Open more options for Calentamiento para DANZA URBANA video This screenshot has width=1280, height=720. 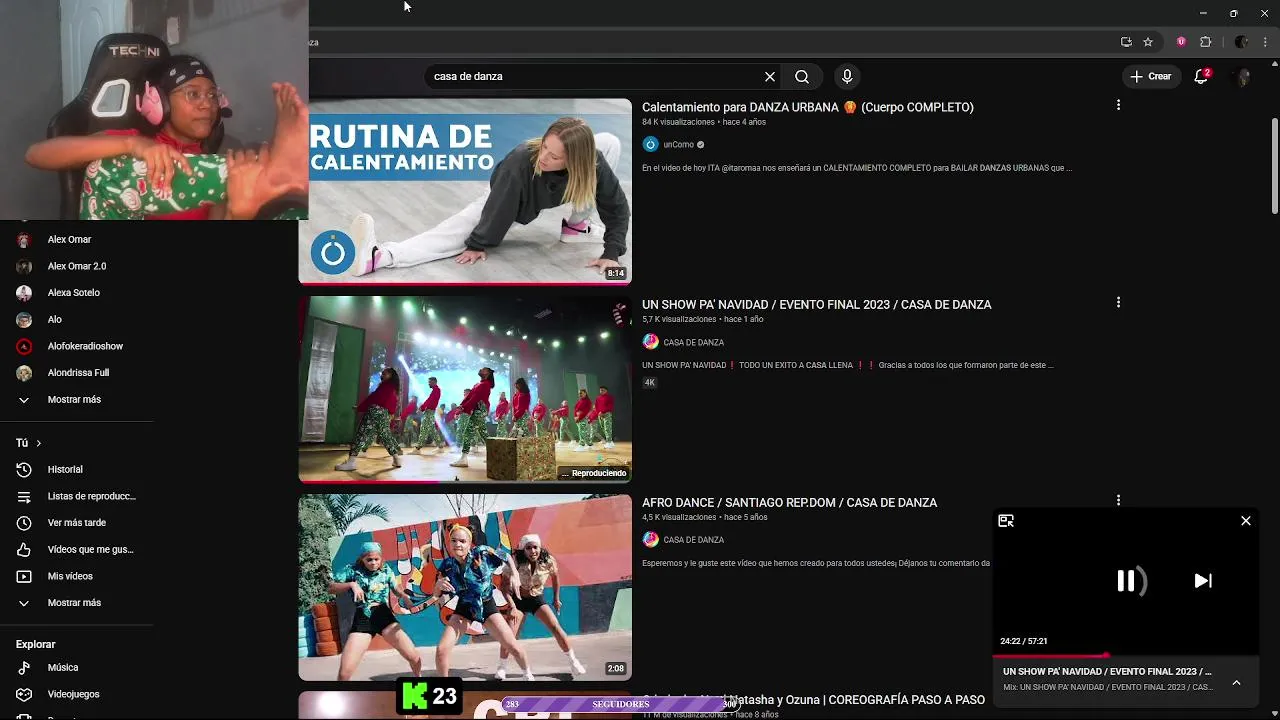click(x=1118, y=105)
